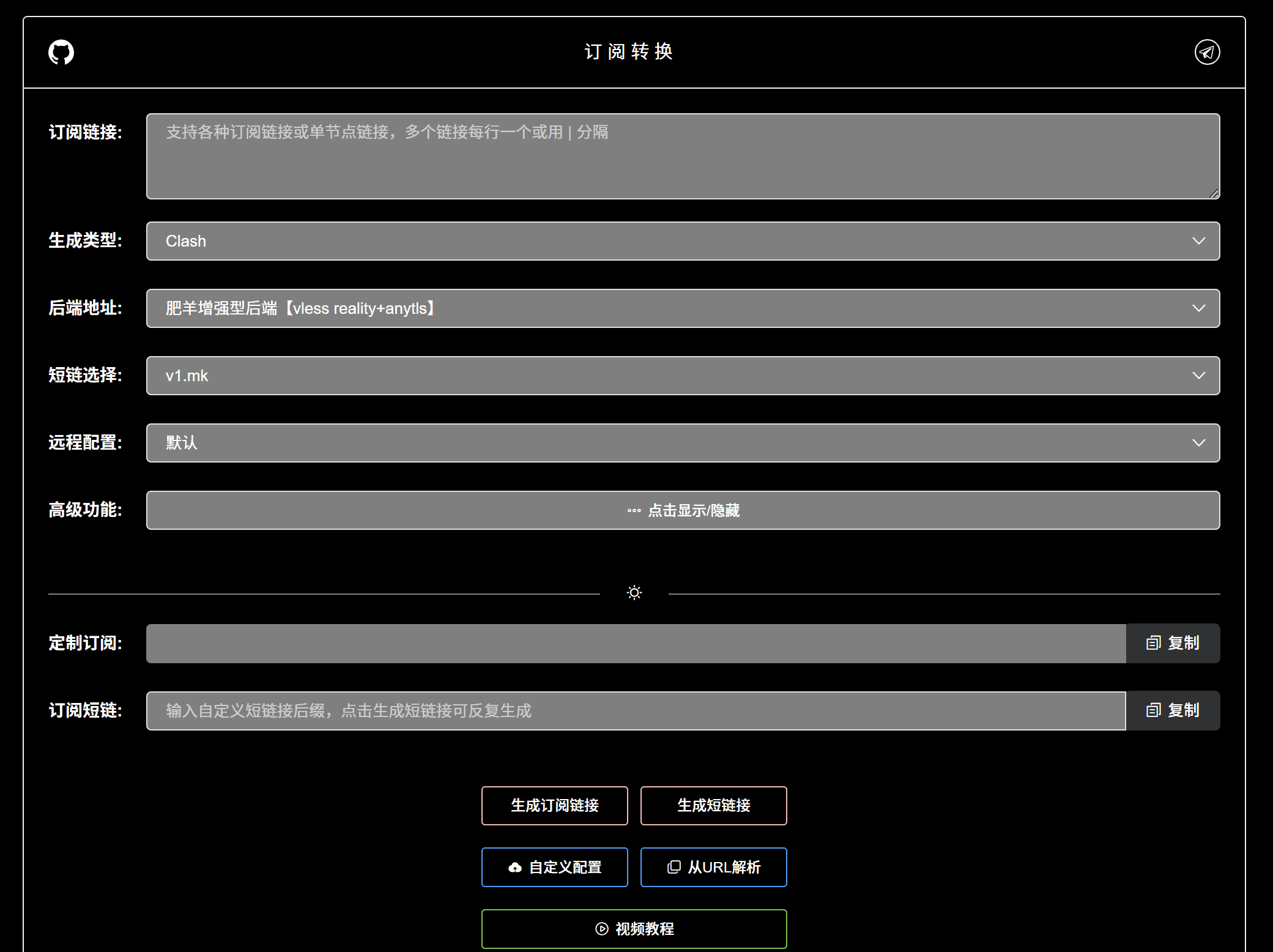Click into the 订阅链接 textarea
The width and height of the screenshot is (1273, 952).
click(x=683, y=156)
